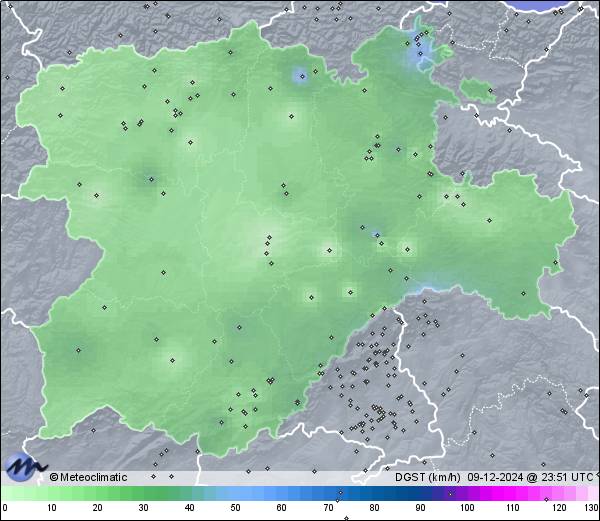Click the ©Meteoclimatic copyright text

[x=88, y=477]
